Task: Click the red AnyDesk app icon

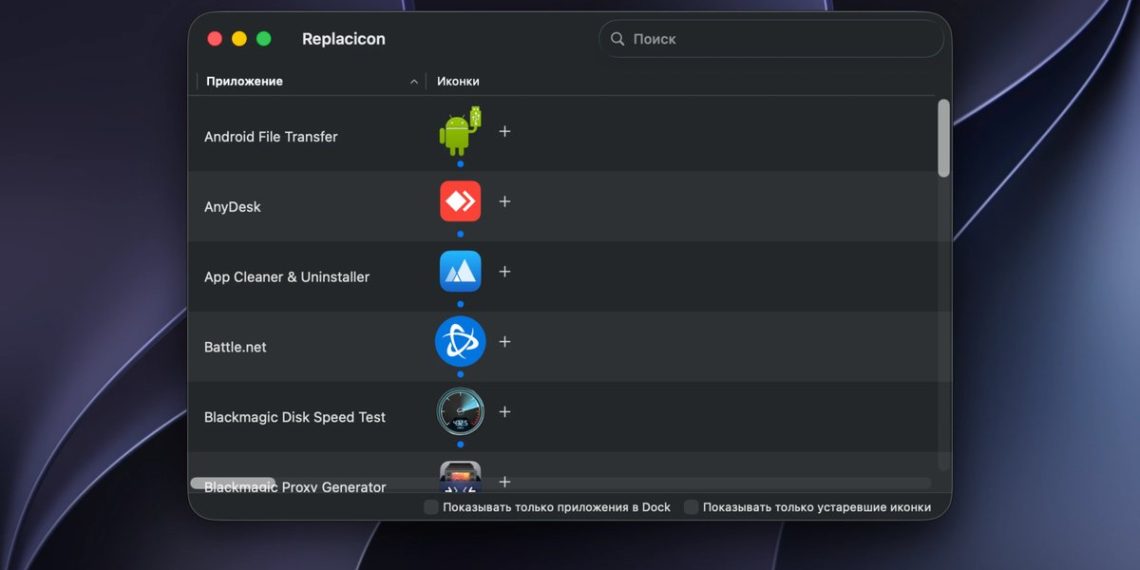Action: (x=460, y=201)
